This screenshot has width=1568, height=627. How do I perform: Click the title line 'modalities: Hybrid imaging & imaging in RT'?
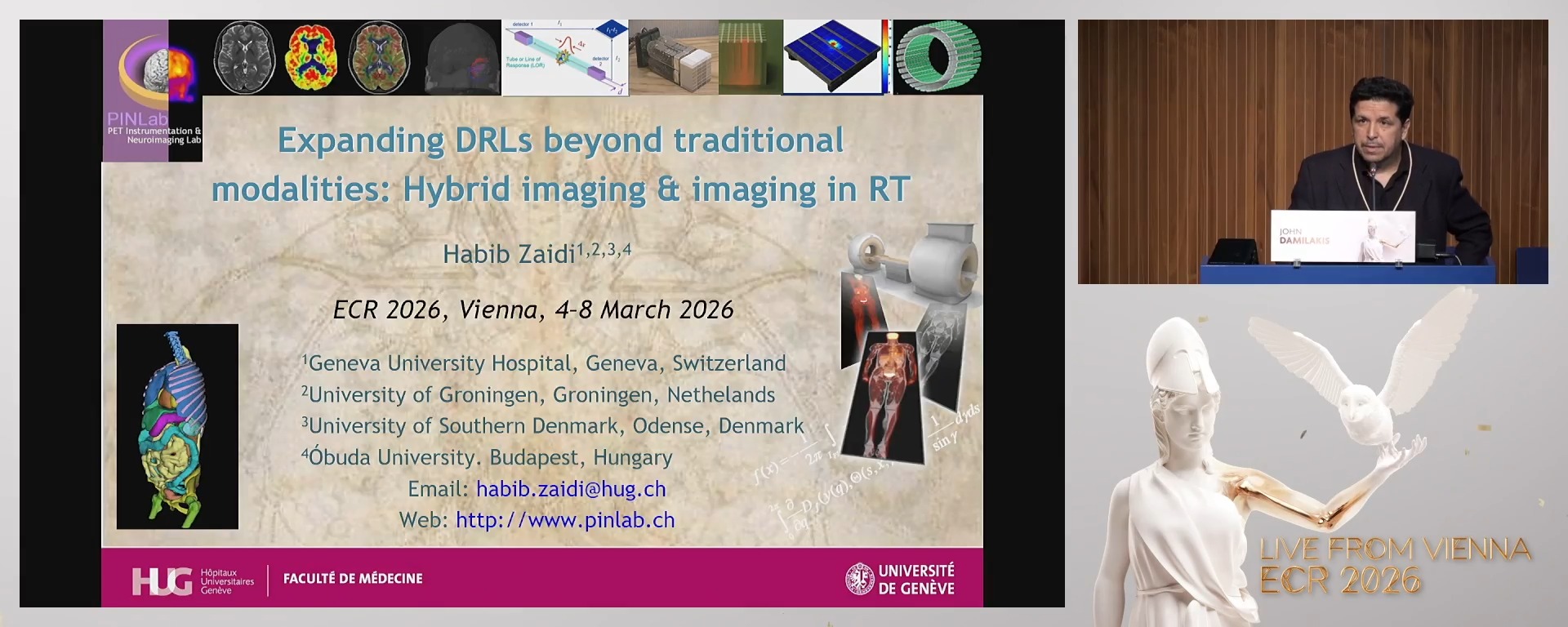click(x=560, y=189)
